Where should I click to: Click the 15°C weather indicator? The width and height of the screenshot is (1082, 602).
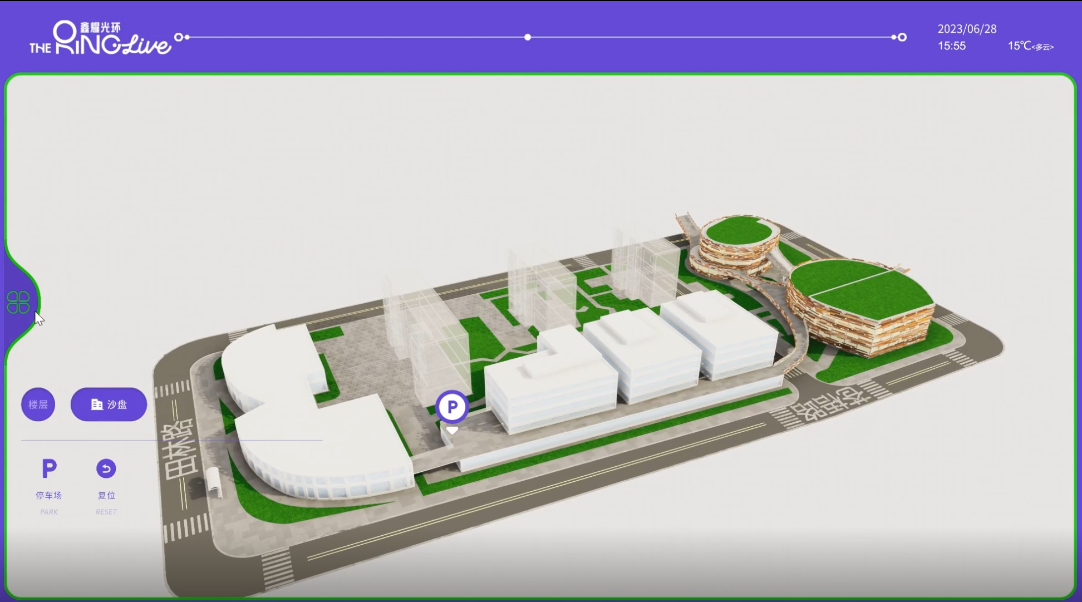point(1030,46)
